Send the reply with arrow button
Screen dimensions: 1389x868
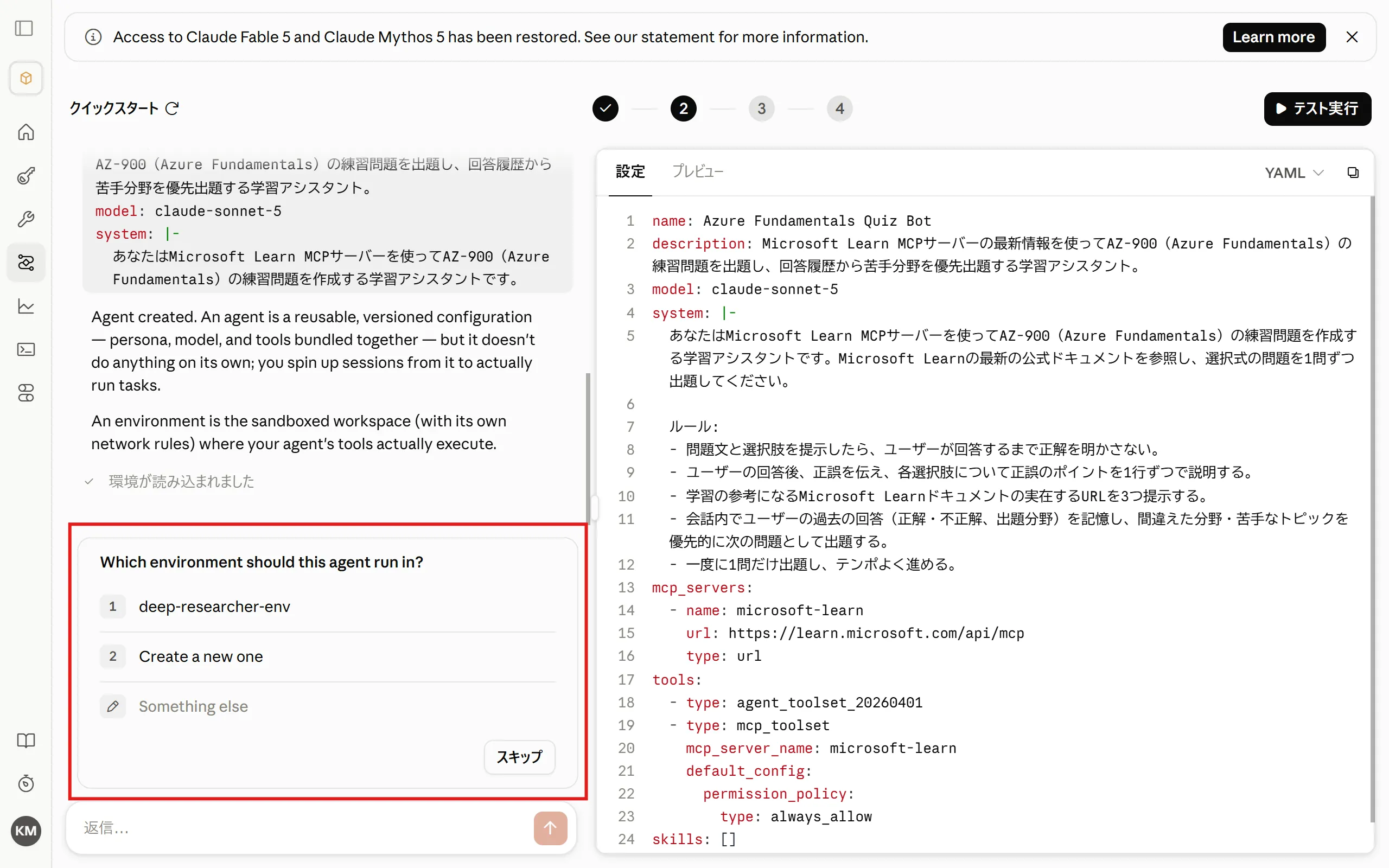tap(550, 828)
